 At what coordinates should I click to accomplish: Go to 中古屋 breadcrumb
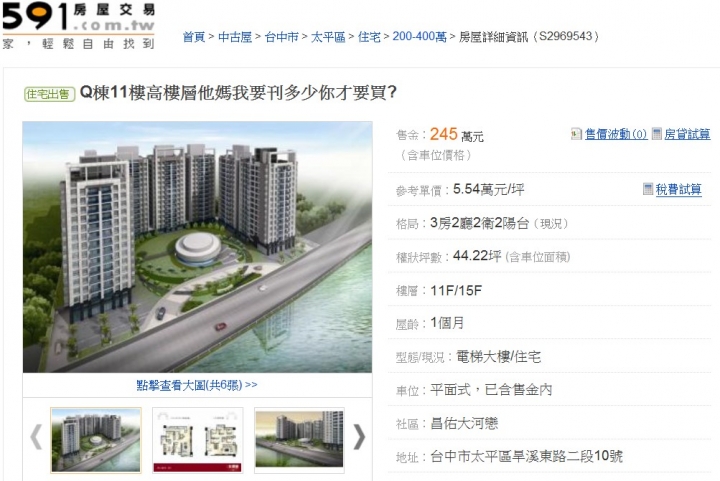(x=235, y=37)
